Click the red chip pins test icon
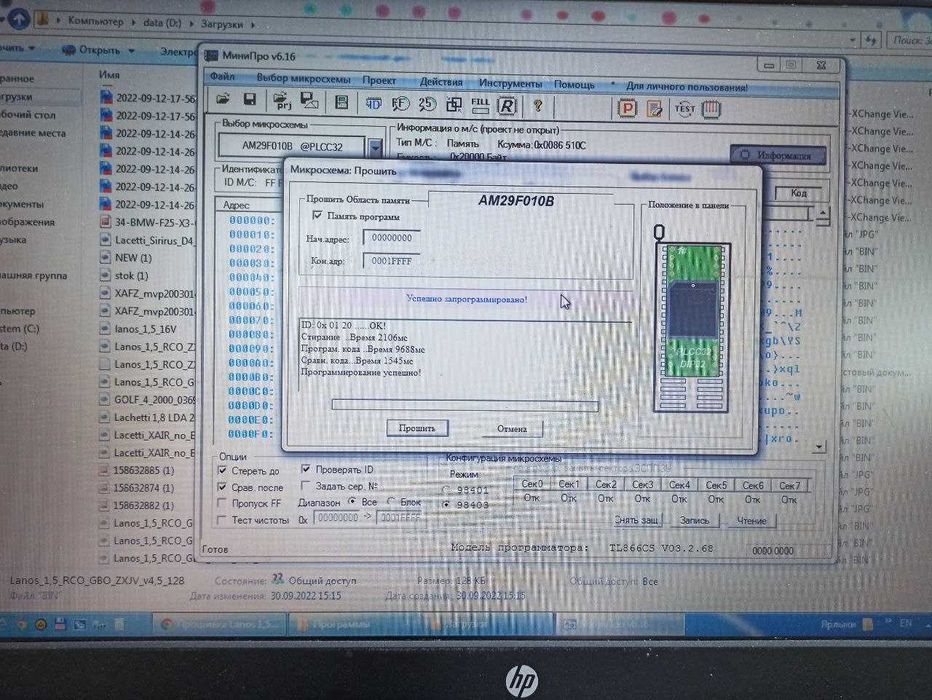The height and width of the screenshot is (700, 932). tap(711, 109)
